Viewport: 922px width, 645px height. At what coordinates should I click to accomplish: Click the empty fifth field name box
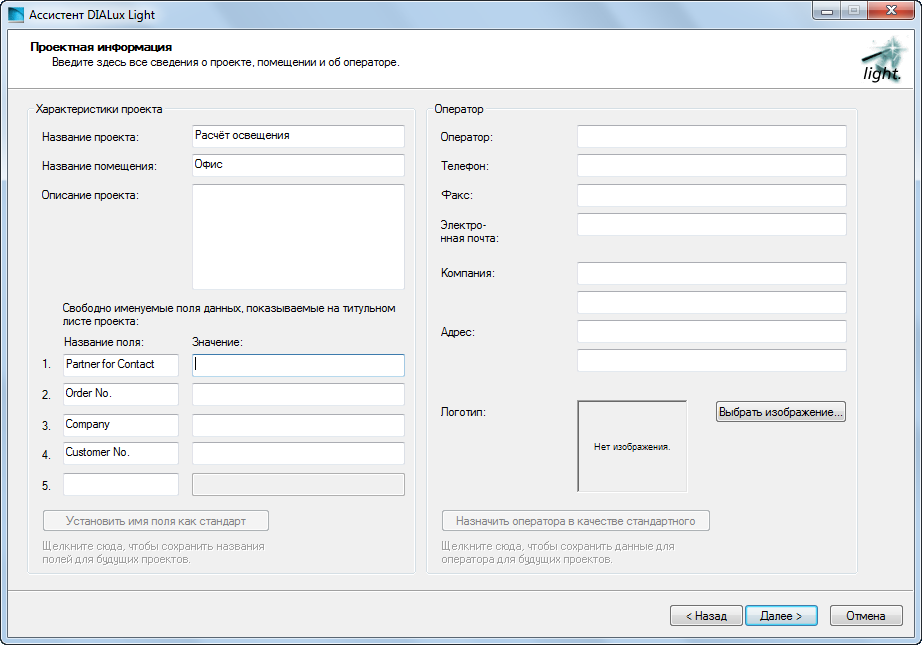(120, 485)
